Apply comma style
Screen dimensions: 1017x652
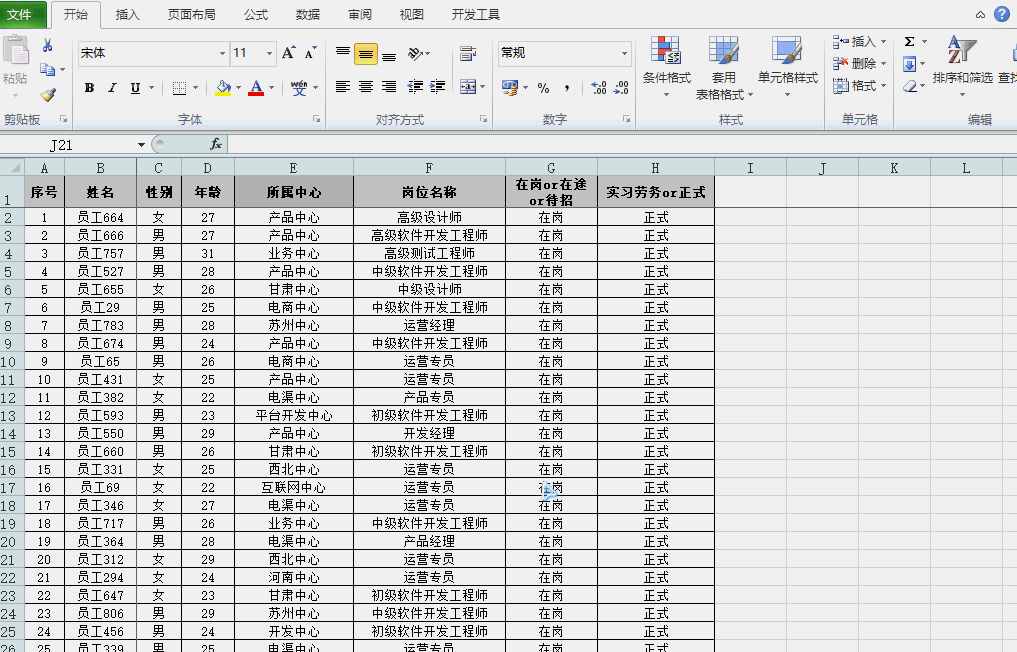567,88
